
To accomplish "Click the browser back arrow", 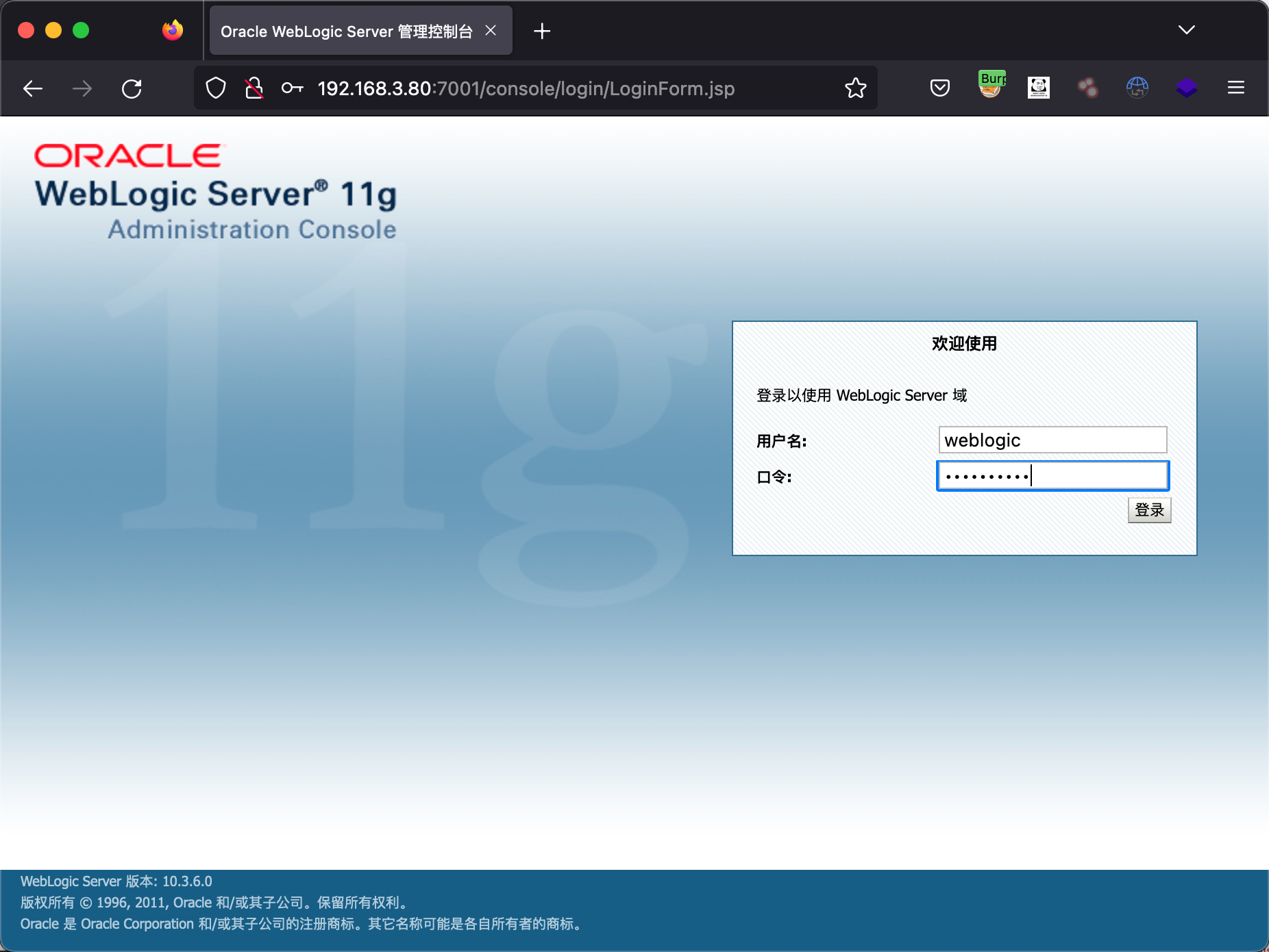I will (x=33, y=88).
